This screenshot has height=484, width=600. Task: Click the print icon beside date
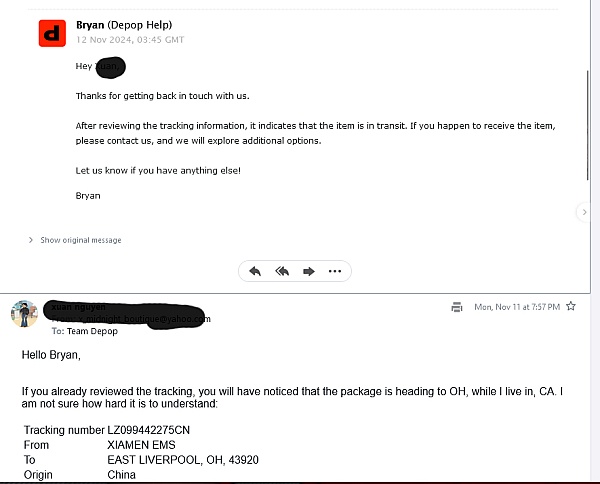pos(457,307)
